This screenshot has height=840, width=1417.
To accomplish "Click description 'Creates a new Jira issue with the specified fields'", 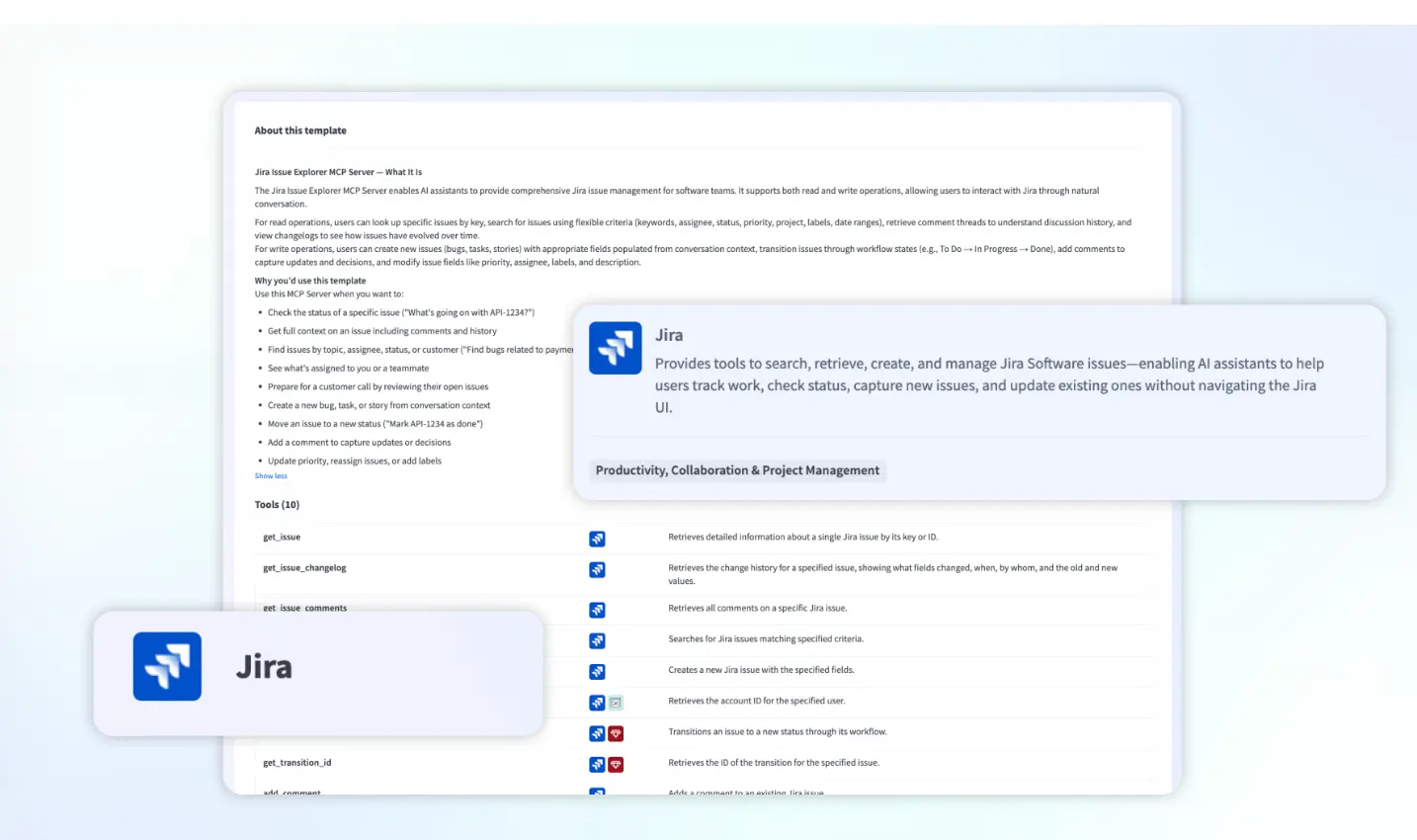I will click(761, 670).
